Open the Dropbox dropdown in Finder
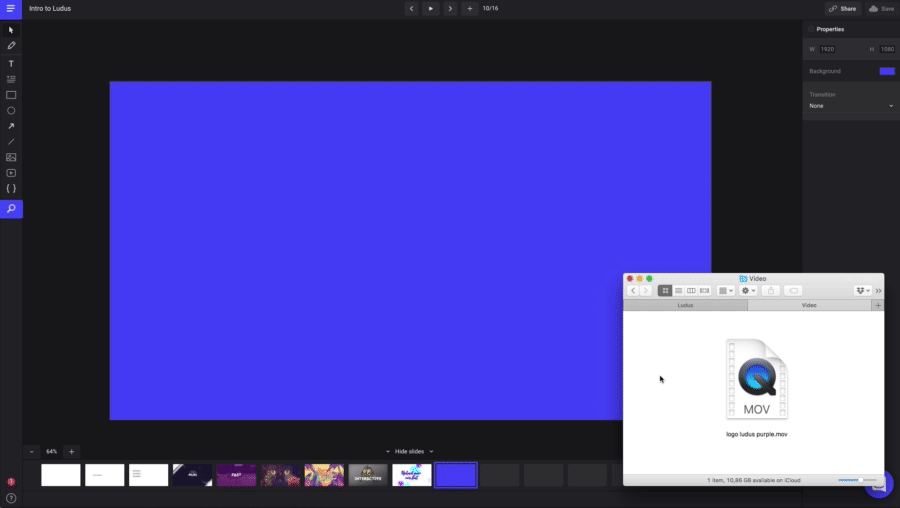This screenshot has height=508, width=900. tap(863, 291)
